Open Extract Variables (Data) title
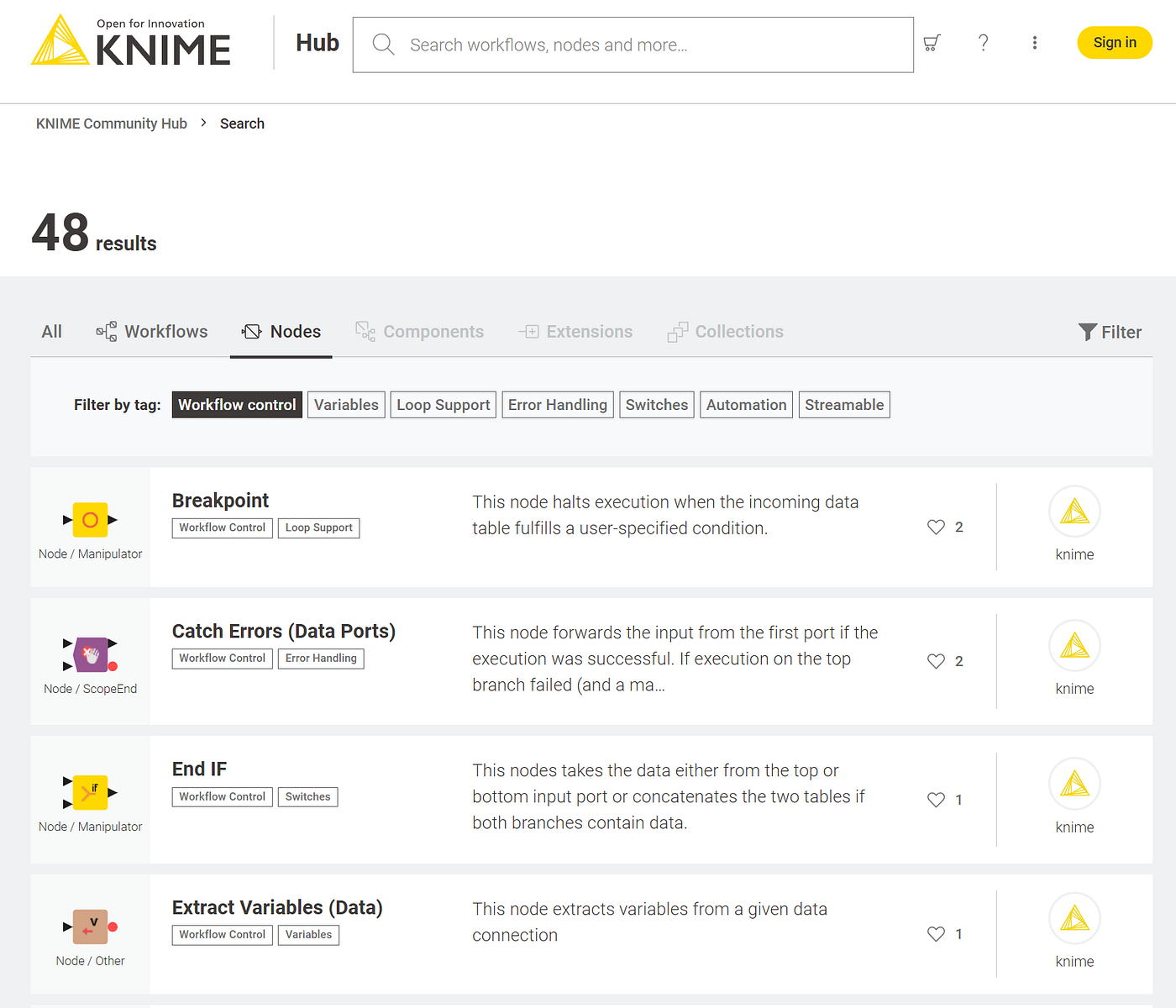 [x=277, y=908]
